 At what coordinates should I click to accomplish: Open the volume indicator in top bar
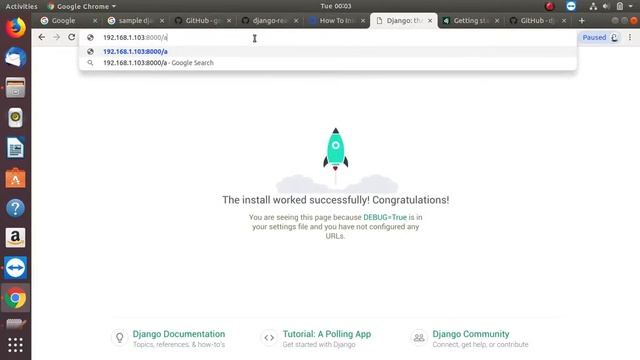pyautogui.click(x=606, y=6)
